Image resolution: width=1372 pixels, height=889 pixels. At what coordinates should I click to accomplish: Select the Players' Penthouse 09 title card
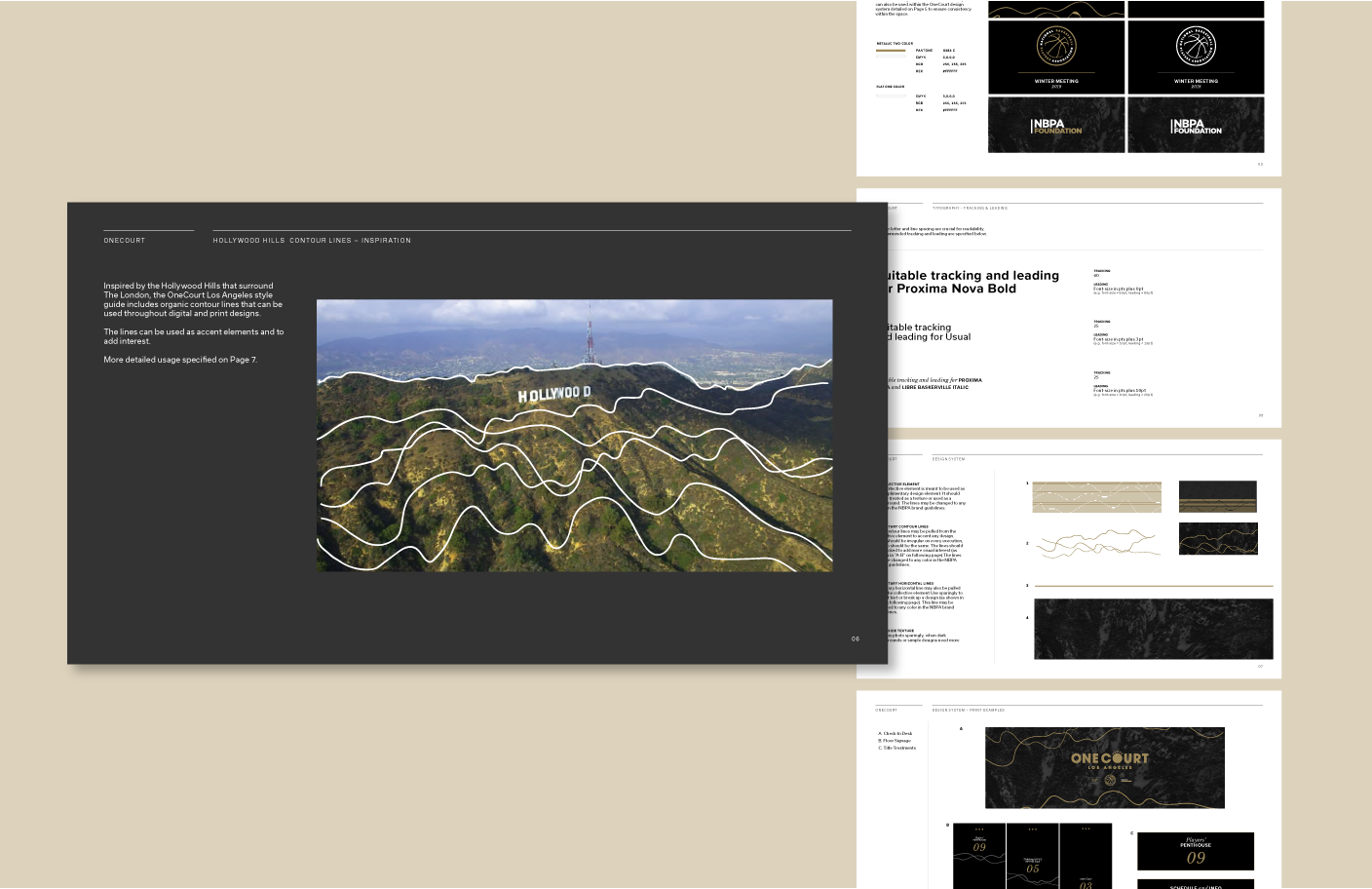1196,851
